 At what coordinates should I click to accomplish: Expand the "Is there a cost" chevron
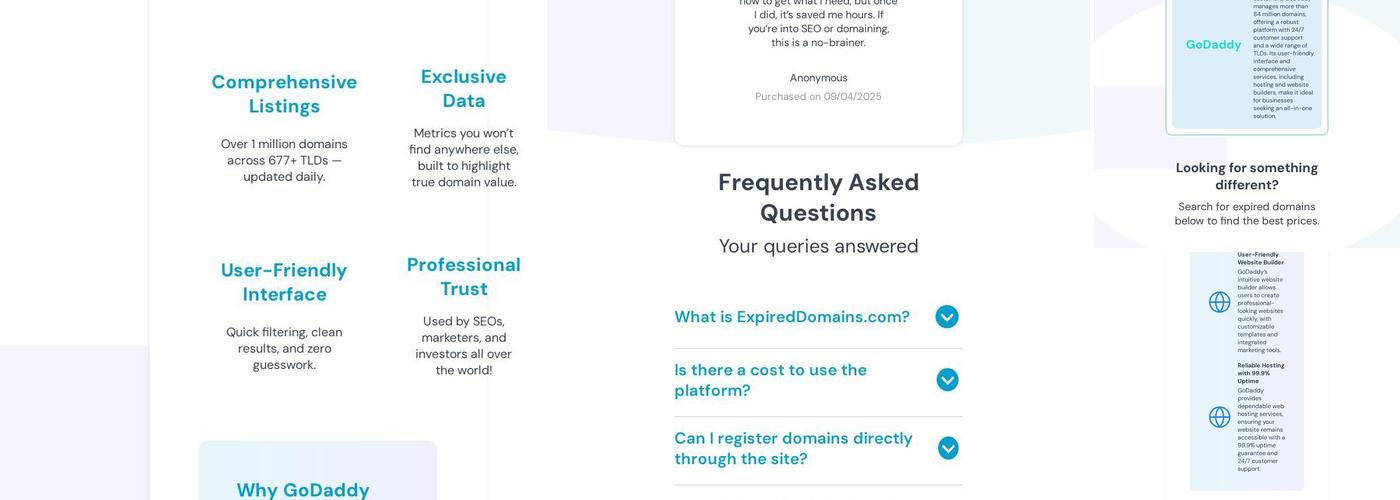(947, 380)
